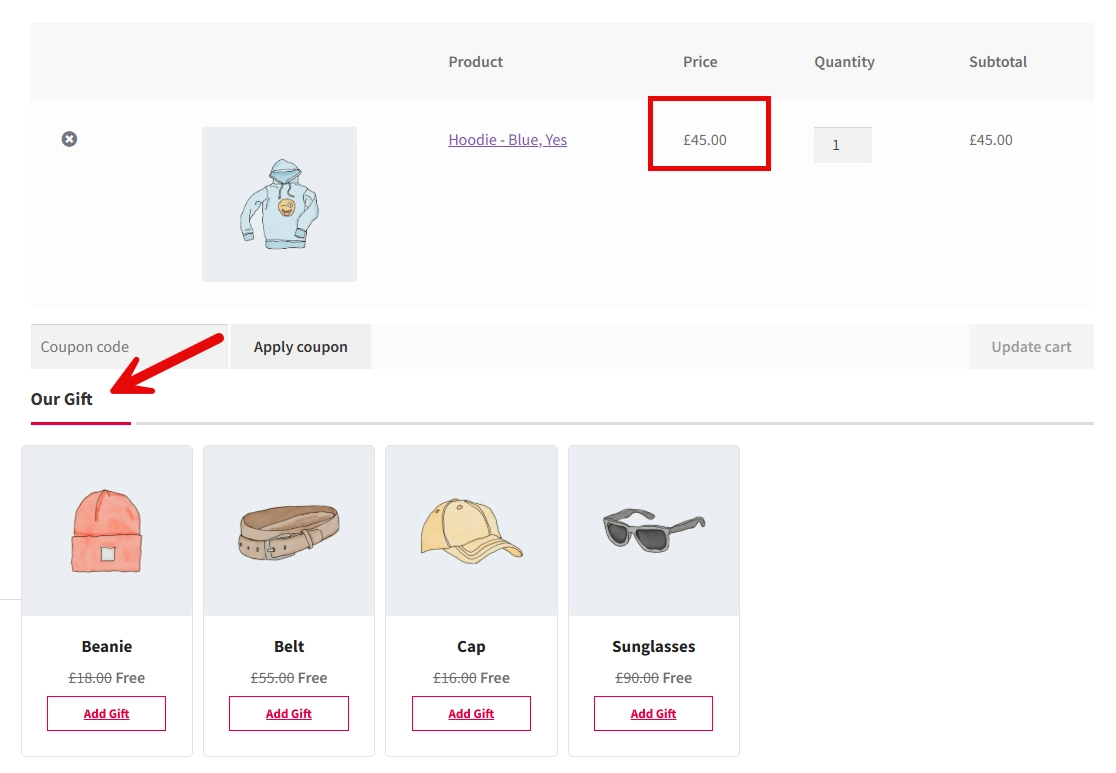
Task: Click the Beanie product name
Action: pyautogui.click(x=107, y=646)
